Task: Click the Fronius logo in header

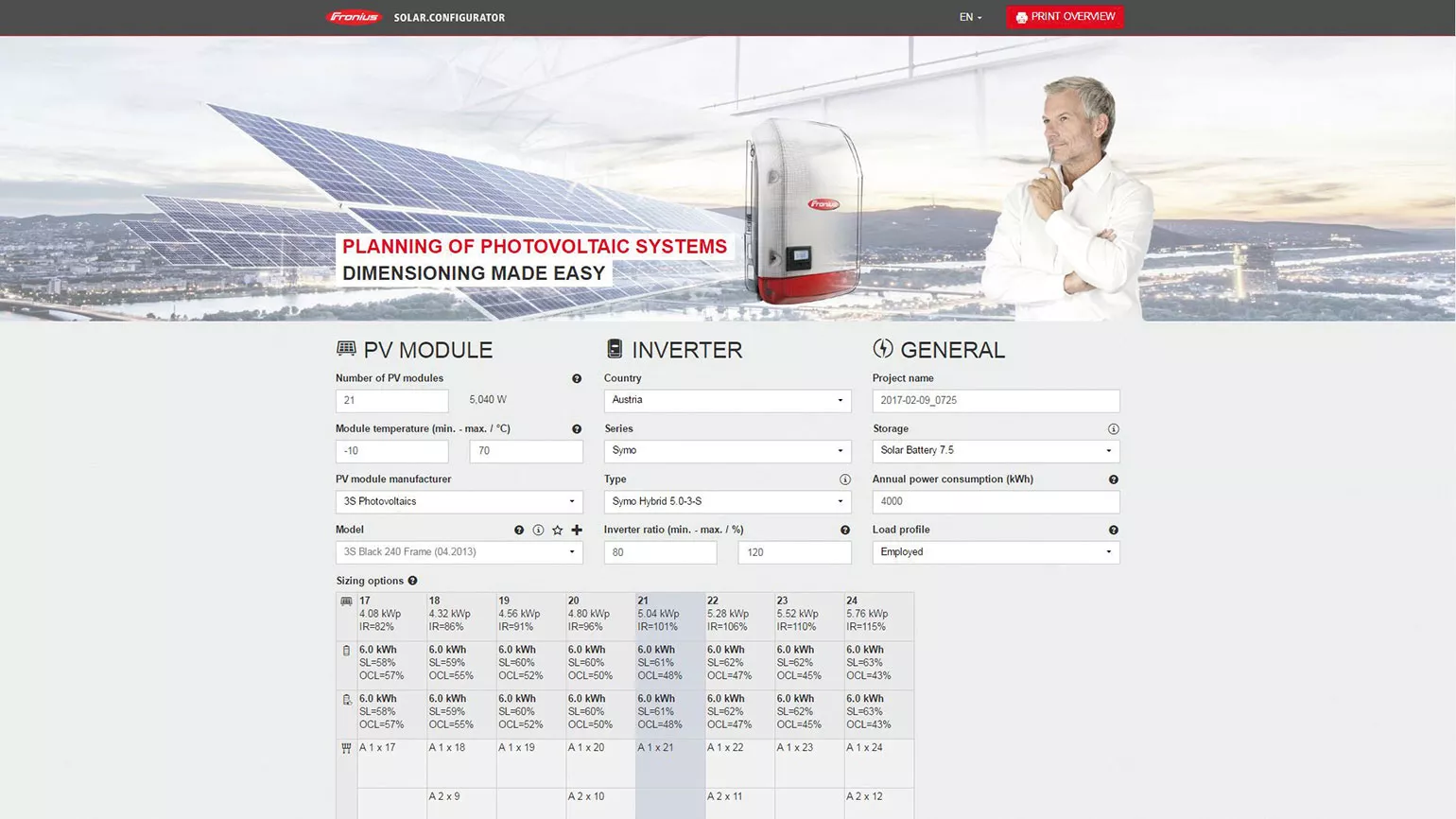Action: point(354,17)
